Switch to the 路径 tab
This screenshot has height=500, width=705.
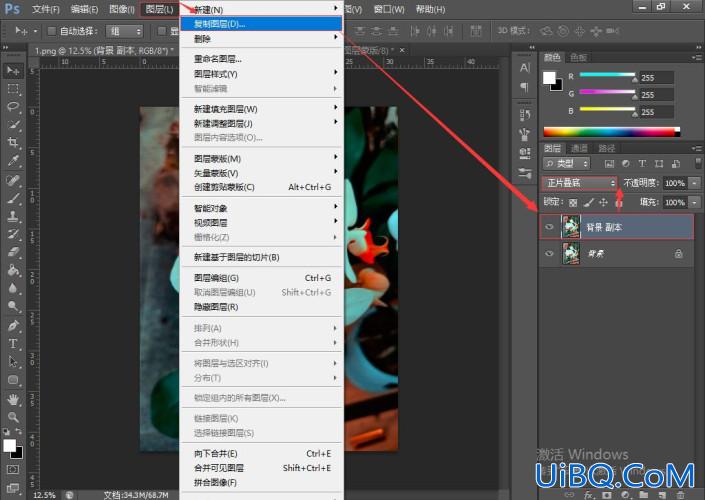pos(606,148)
